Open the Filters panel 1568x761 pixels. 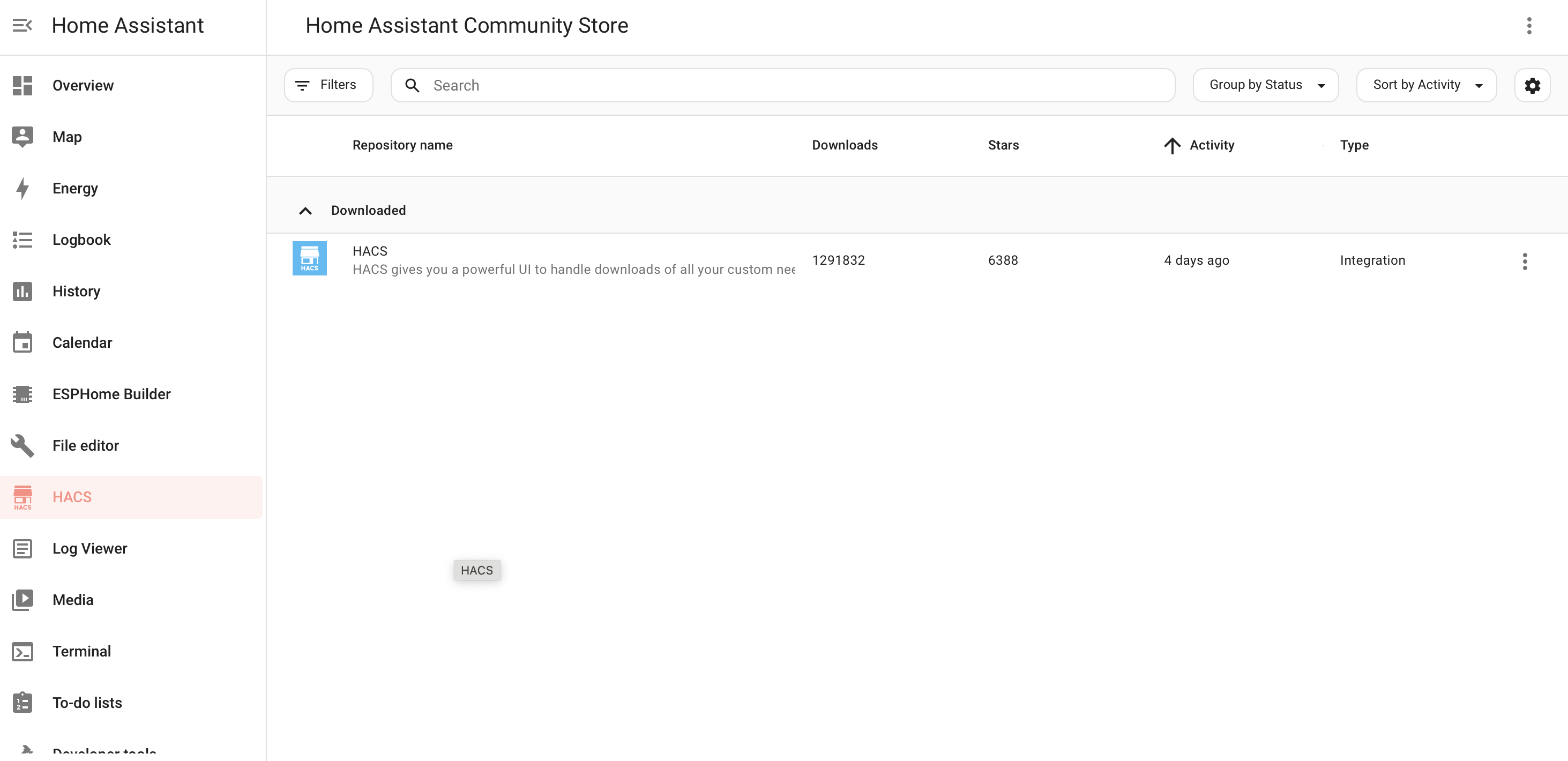[327, 85]
